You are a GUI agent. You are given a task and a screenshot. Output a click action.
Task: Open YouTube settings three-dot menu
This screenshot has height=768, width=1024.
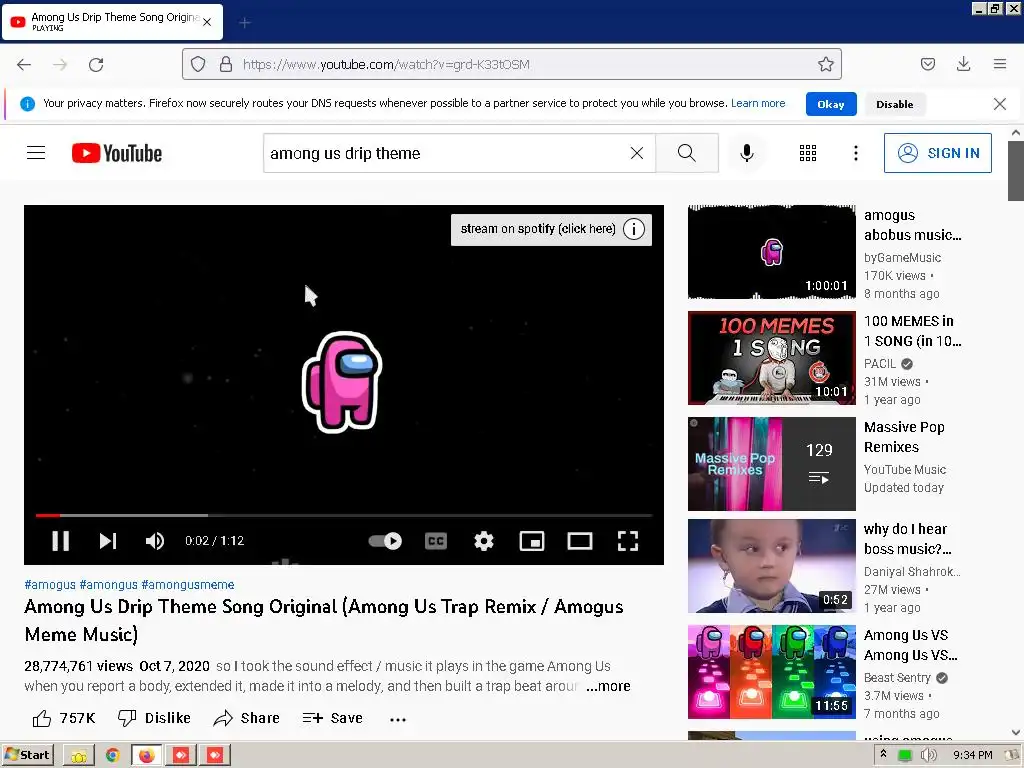(856, 153)
